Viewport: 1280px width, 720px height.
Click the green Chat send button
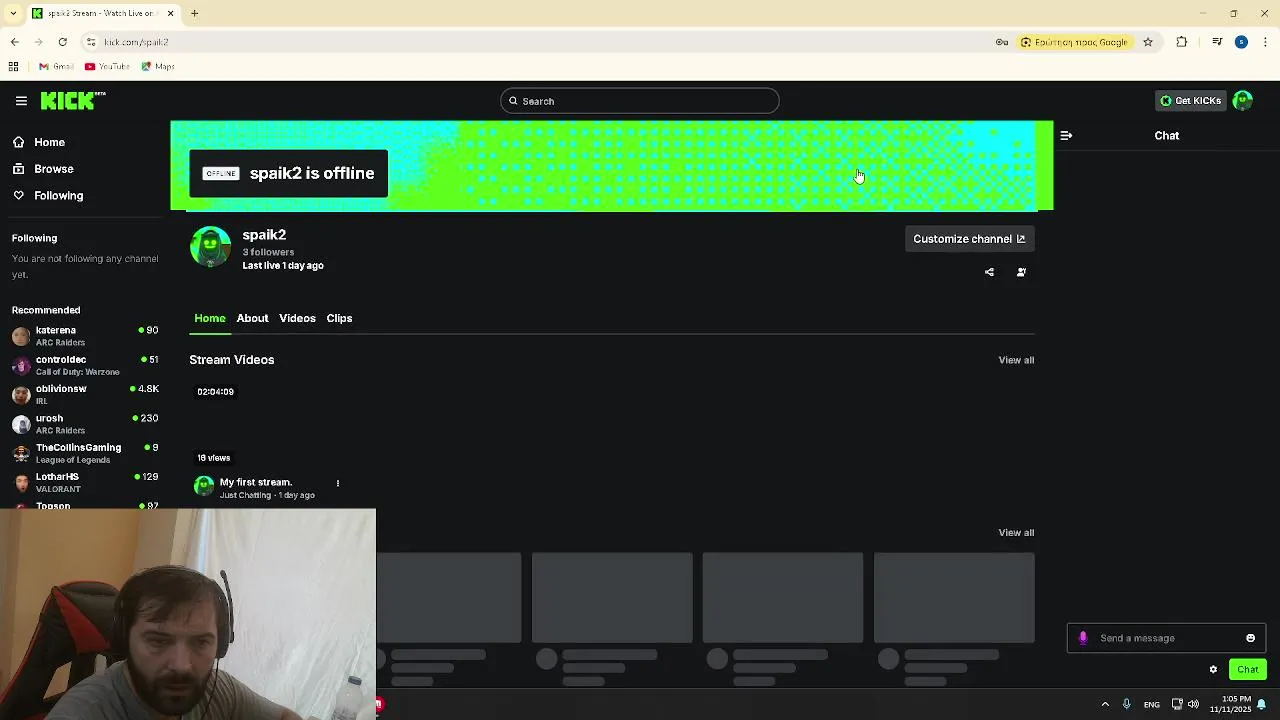click(x=1248, y=670)
